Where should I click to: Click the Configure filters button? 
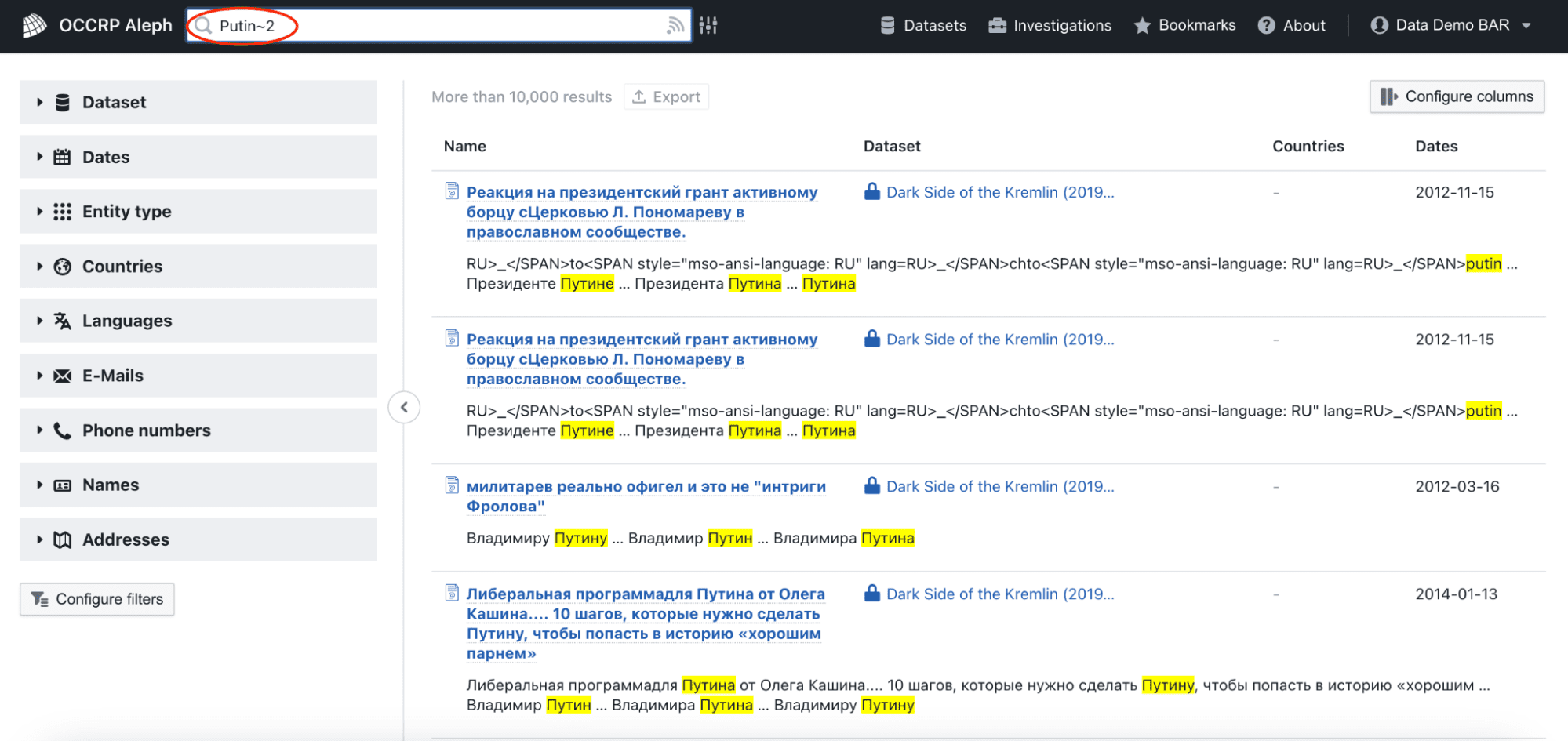[x=97, y=599]
